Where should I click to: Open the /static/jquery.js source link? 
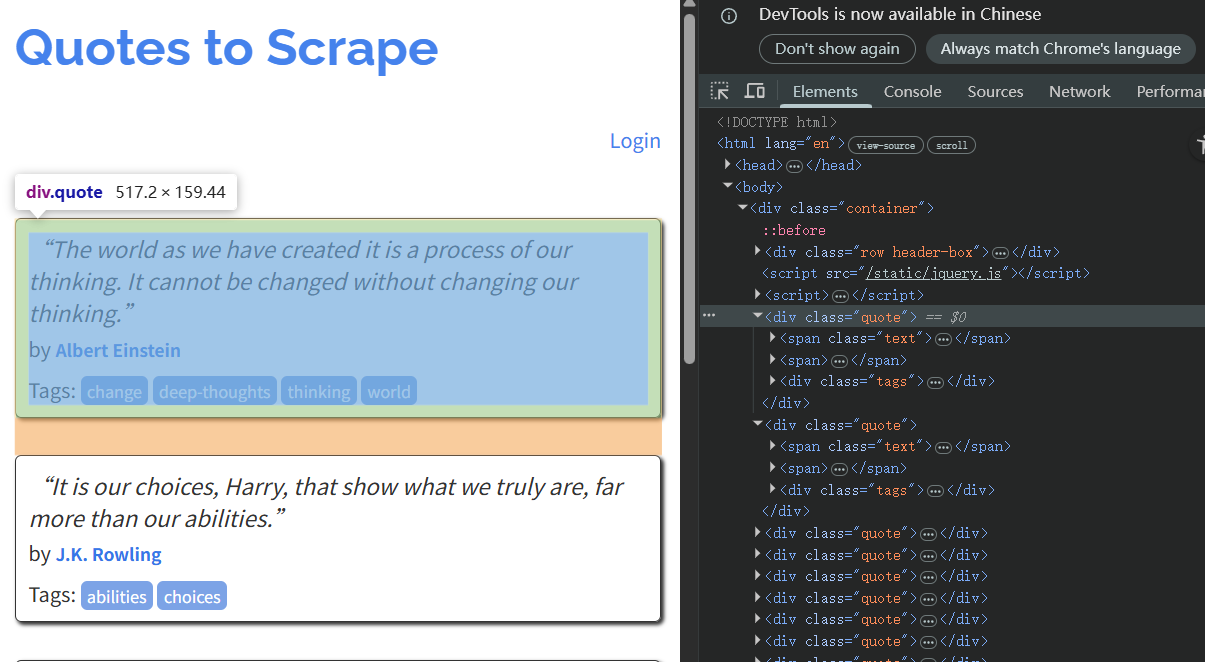tap(935, 273)
